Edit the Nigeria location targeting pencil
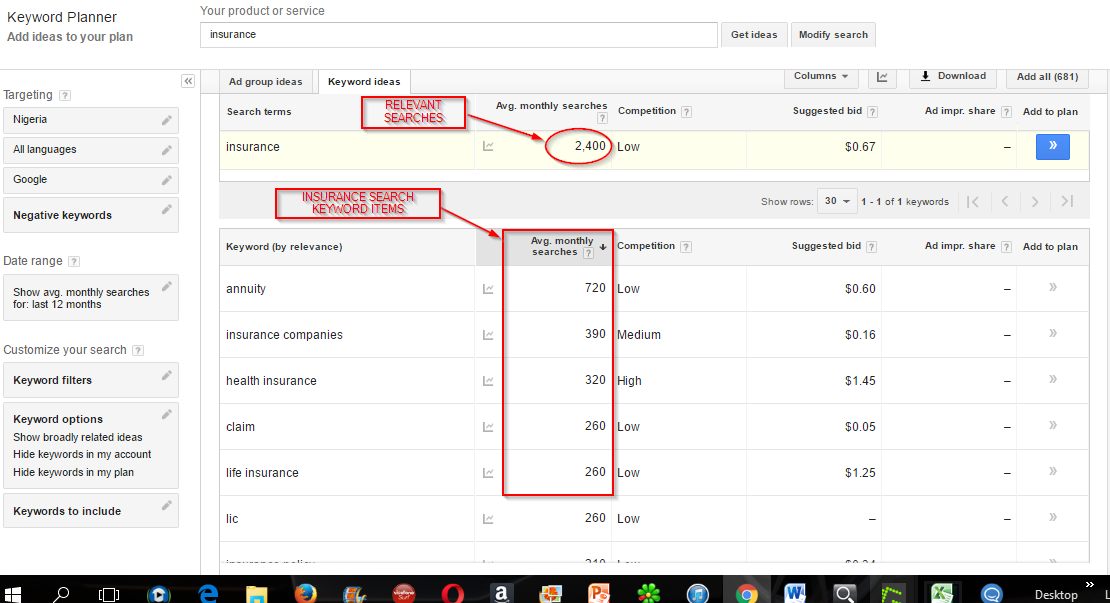Viewport: 1110px width, 603px height. point(167,120)
